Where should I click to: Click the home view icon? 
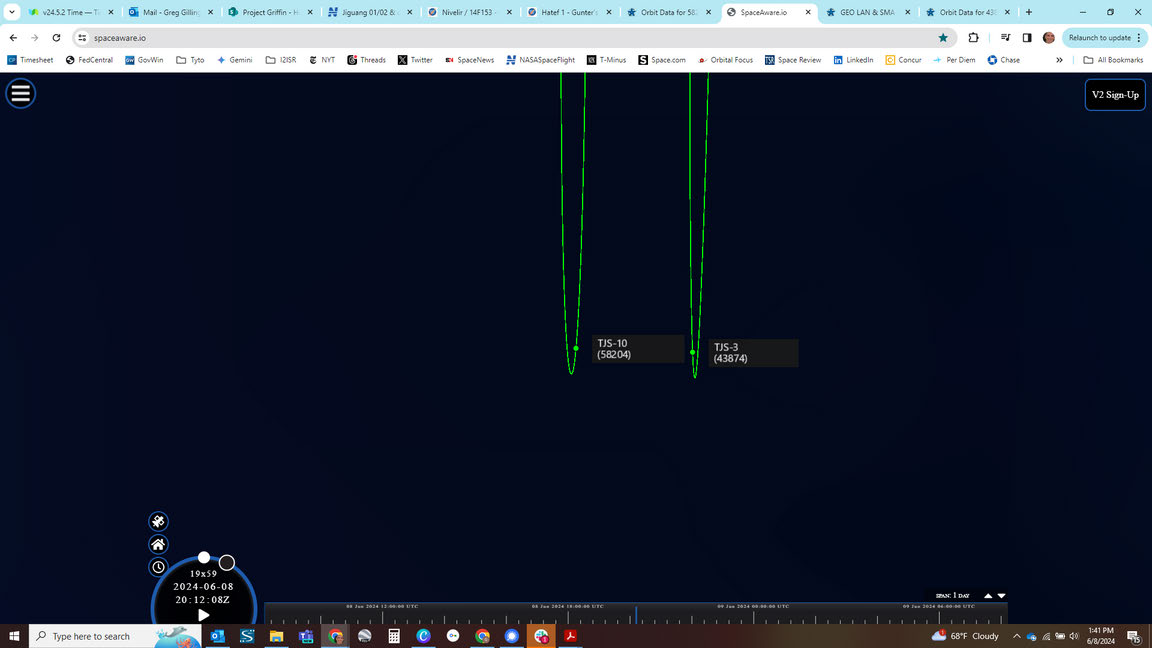tap(158, 544)
